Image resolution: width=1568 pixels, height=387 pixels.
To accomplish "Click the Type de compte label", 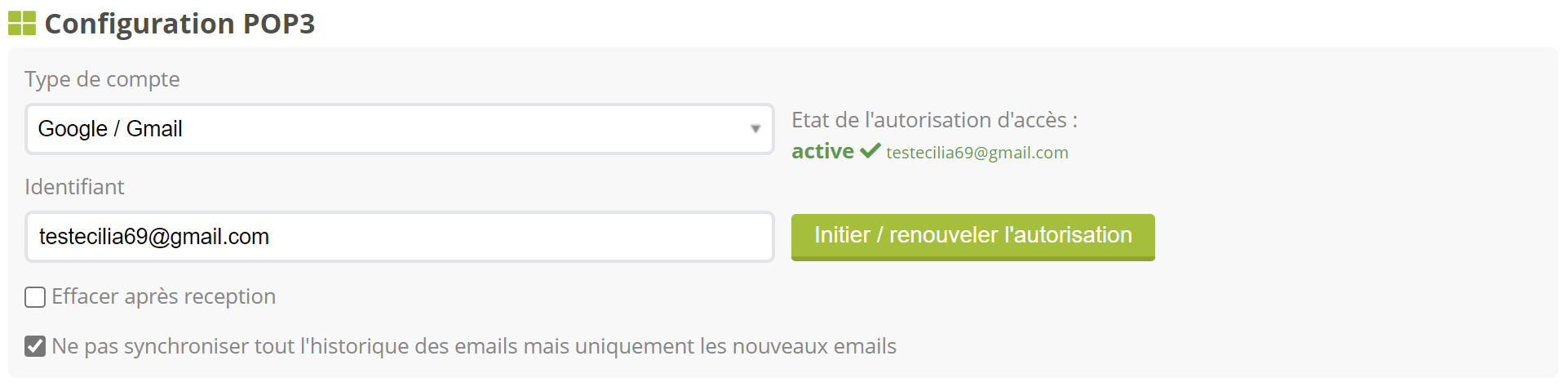I will (x=102, y=79).
